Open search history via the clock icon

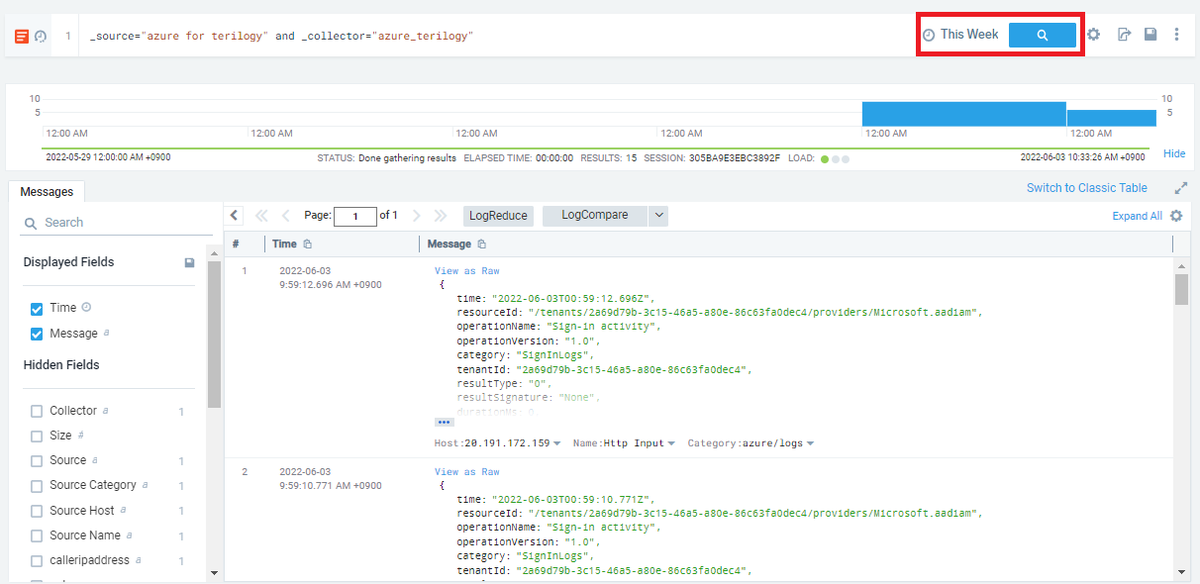[x=40, y=34]
